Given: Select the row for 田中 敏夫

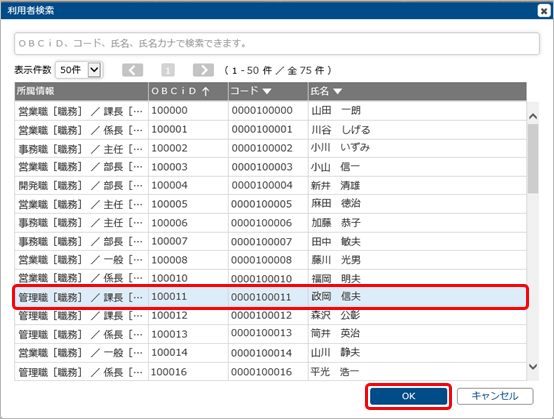Looking at the screenshot, I should point(270,241).
